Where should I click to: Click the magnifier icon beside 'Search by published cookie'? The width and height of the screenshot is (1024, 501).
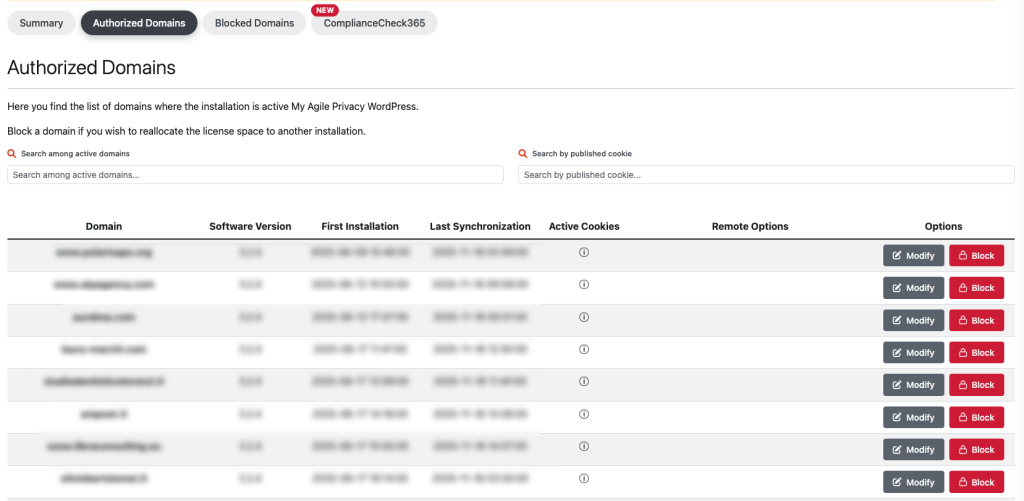pos(523,154)
